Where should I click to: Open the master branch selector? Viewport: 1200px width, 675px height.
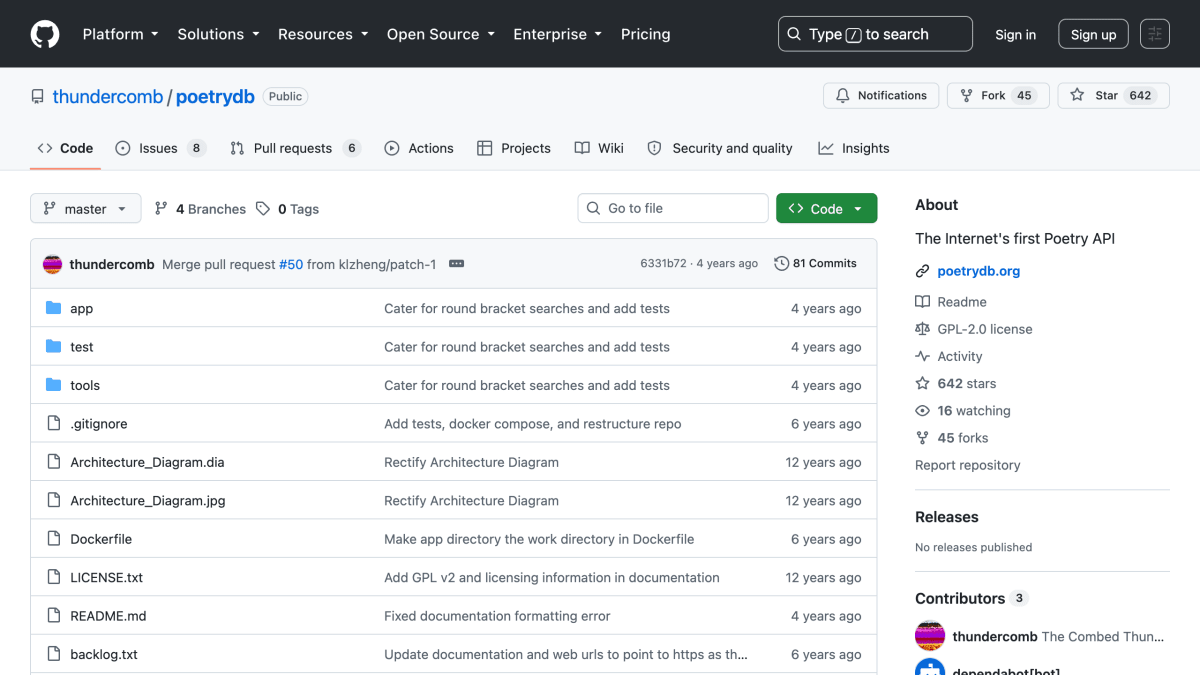[86, 209]
